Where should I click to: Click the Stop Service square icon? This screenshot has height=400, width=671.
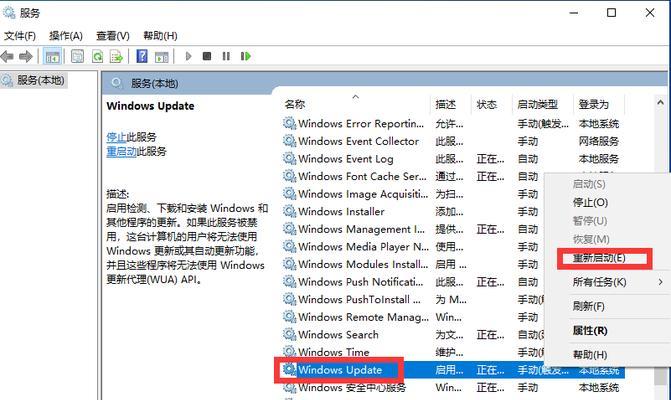(207, 56)
